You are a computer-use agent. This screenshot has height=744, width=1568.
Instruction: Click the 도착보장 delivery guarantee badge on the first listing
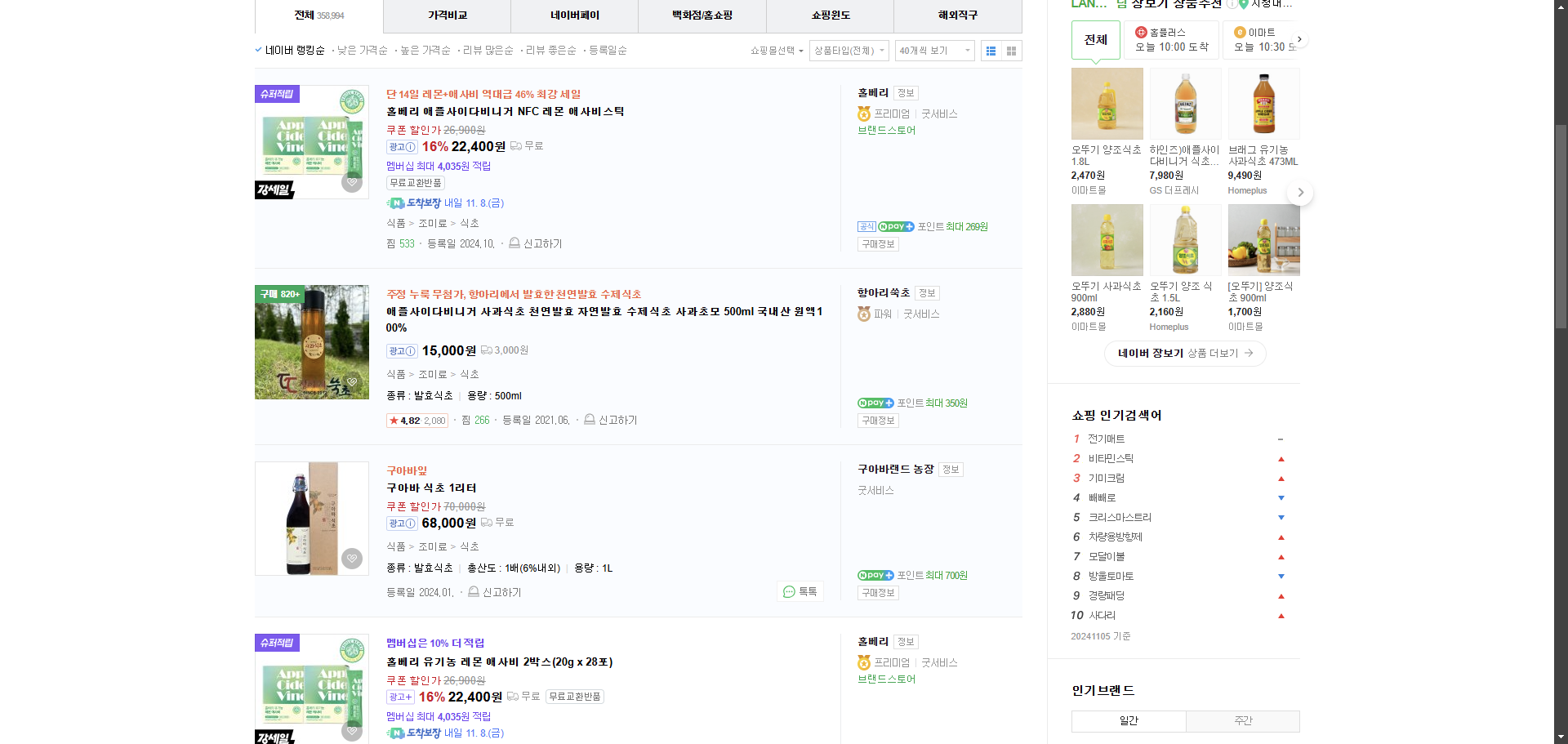click(414, 203)
